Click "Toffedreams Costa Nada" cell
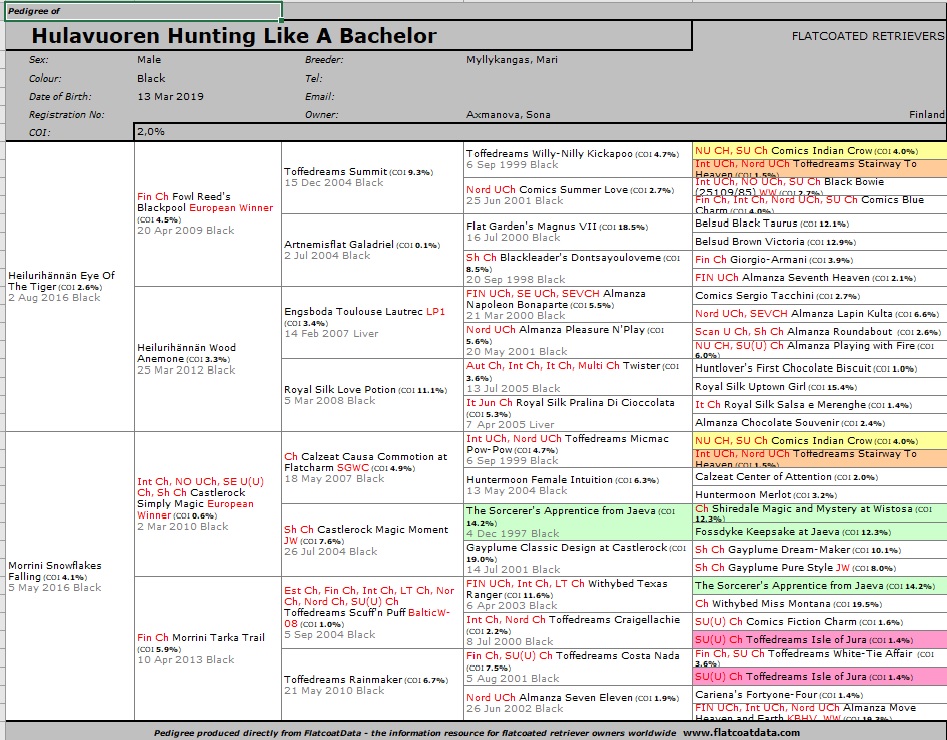Image resolution: width=947 pixels, height=740 pixels. 578,667
